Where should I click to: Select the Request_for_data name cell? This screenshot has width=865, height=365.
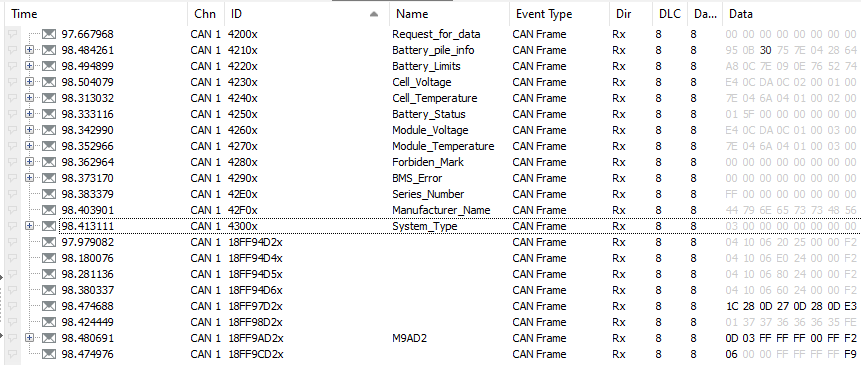coord(436,34)
